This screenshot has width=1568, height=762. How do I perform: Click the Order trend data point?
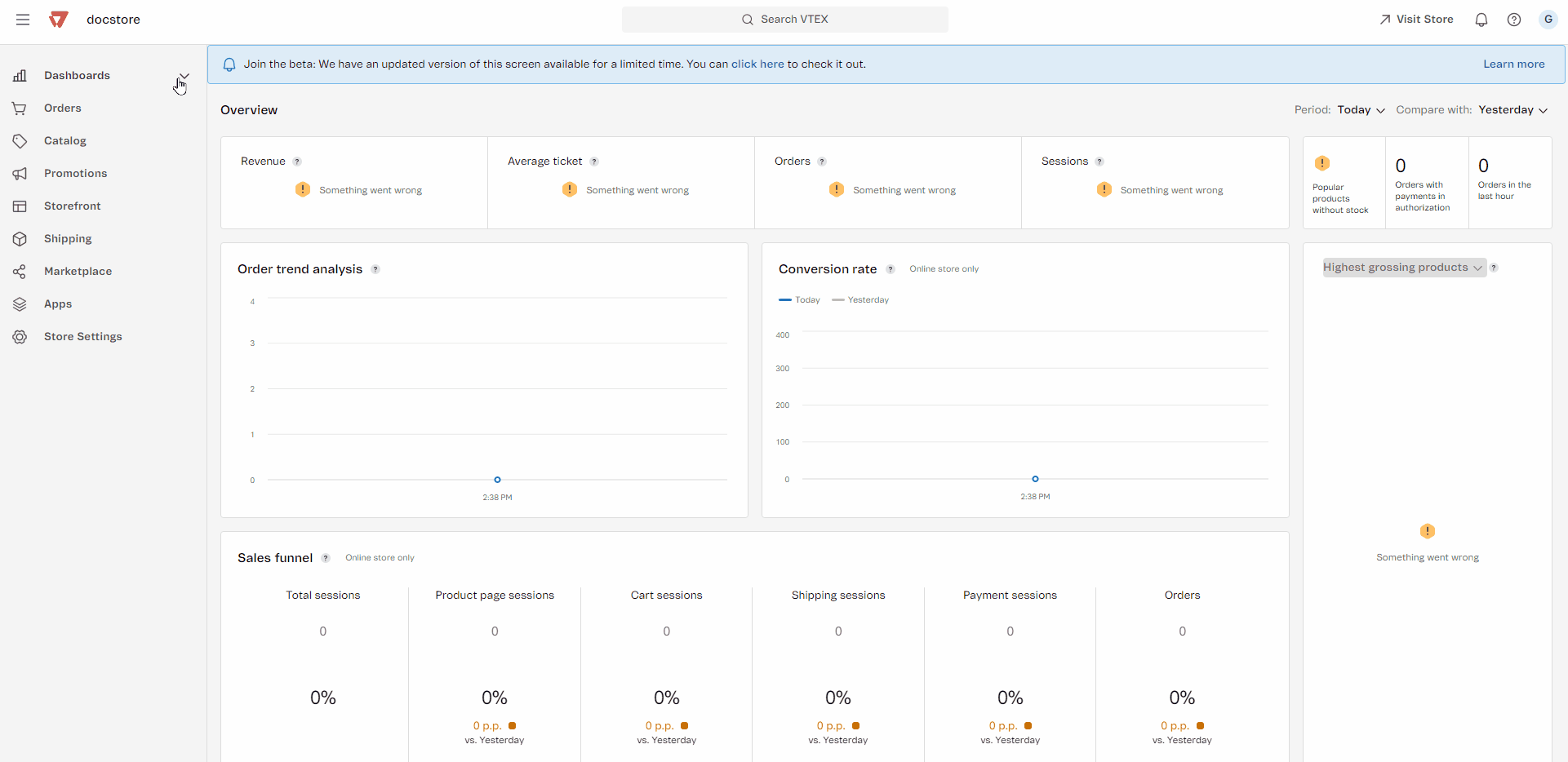tap(497, 480)
